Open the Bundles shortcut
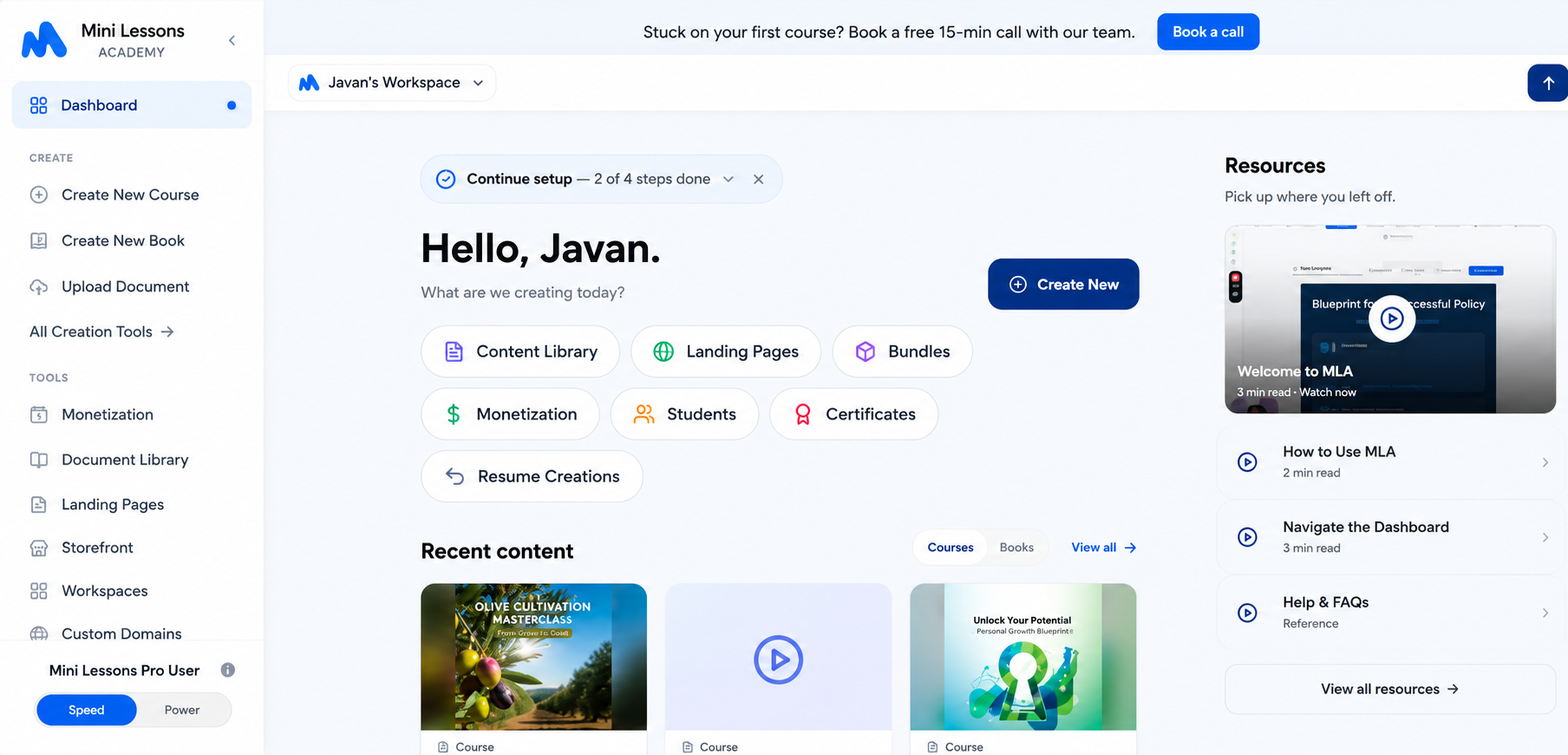 point(902,351)
